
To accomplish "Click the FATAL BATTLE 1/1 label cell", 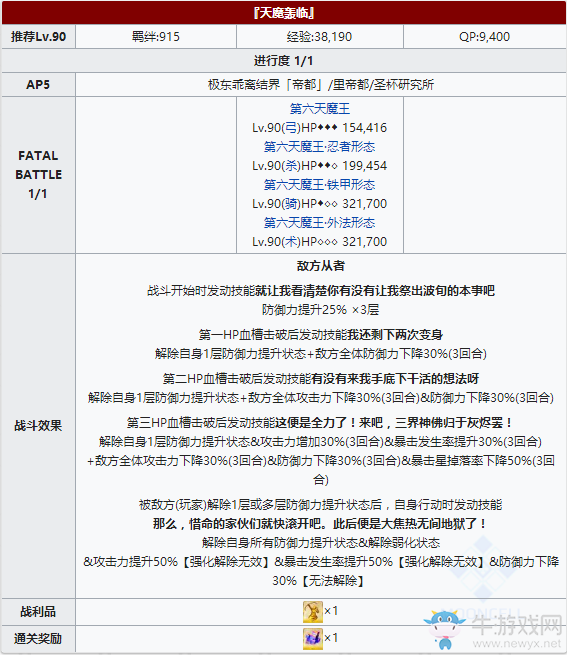I will (38, 175).
